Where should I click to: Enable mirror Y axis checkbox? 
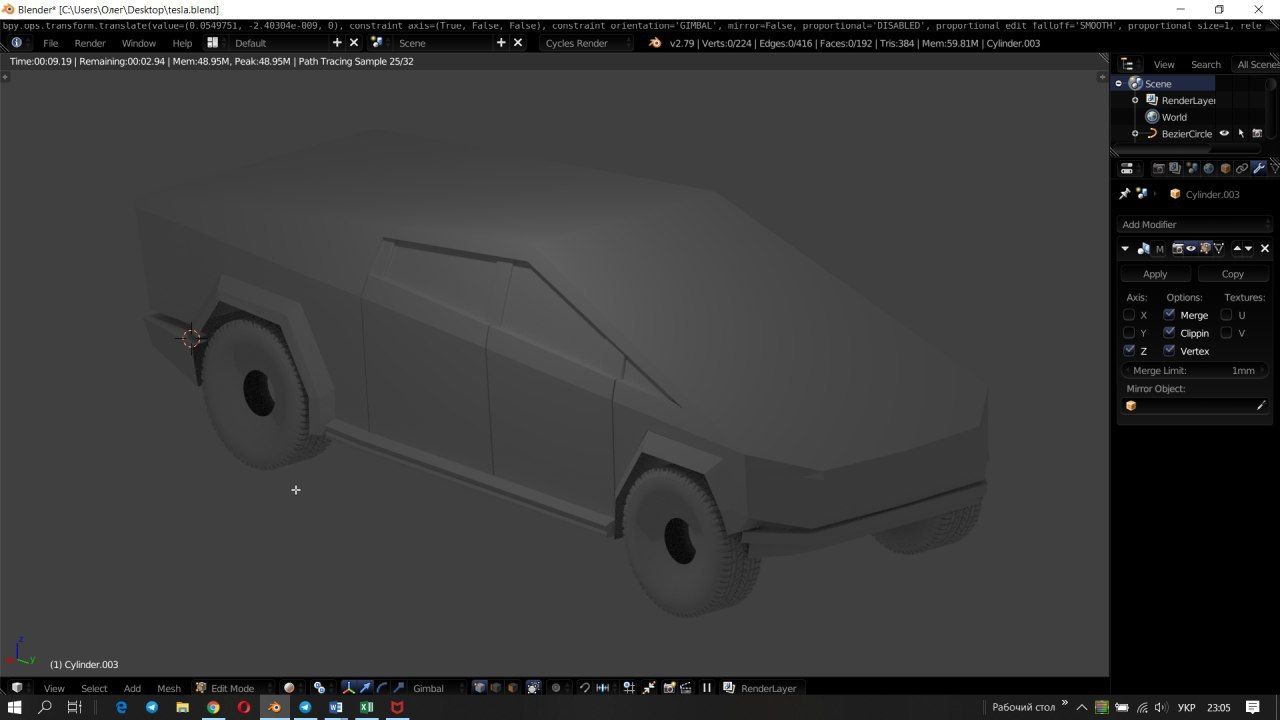pyautogui.click(x=1129, y=333)
